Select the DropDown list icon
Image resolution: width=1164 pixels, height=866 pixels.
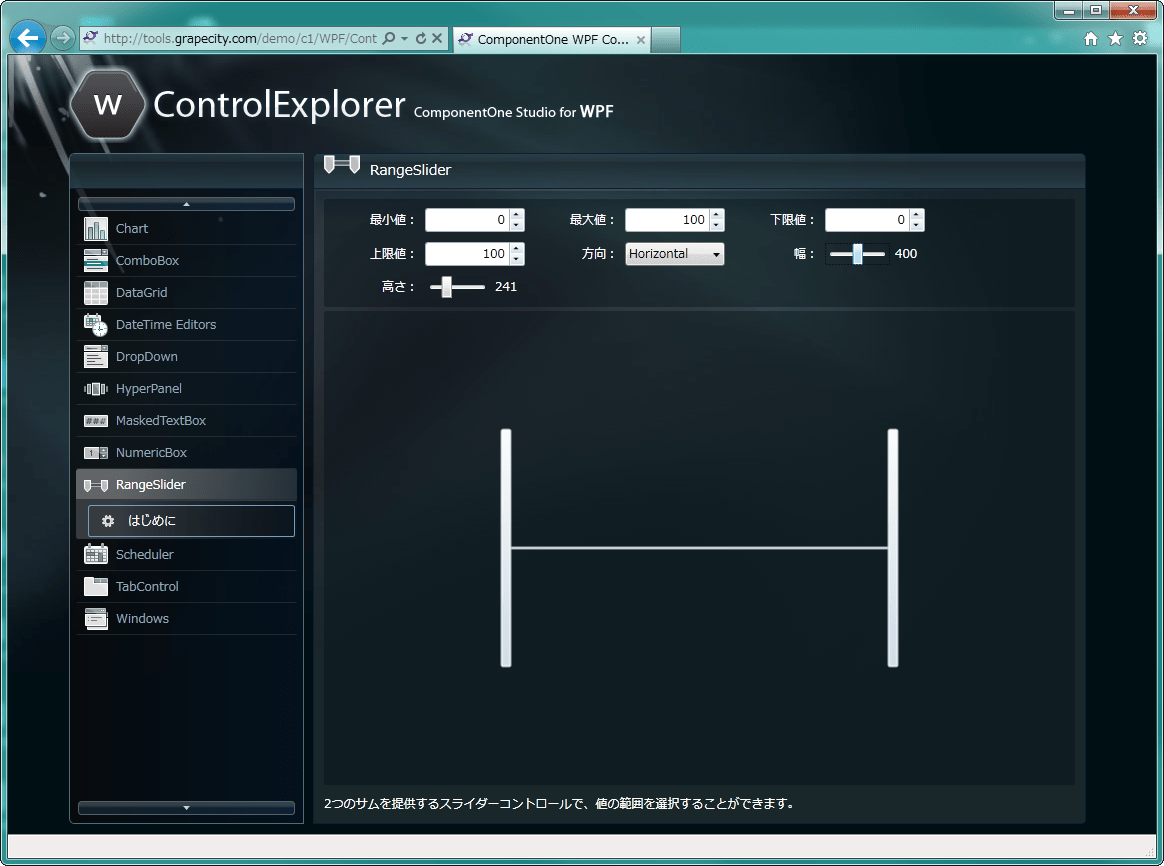point(95,356)
